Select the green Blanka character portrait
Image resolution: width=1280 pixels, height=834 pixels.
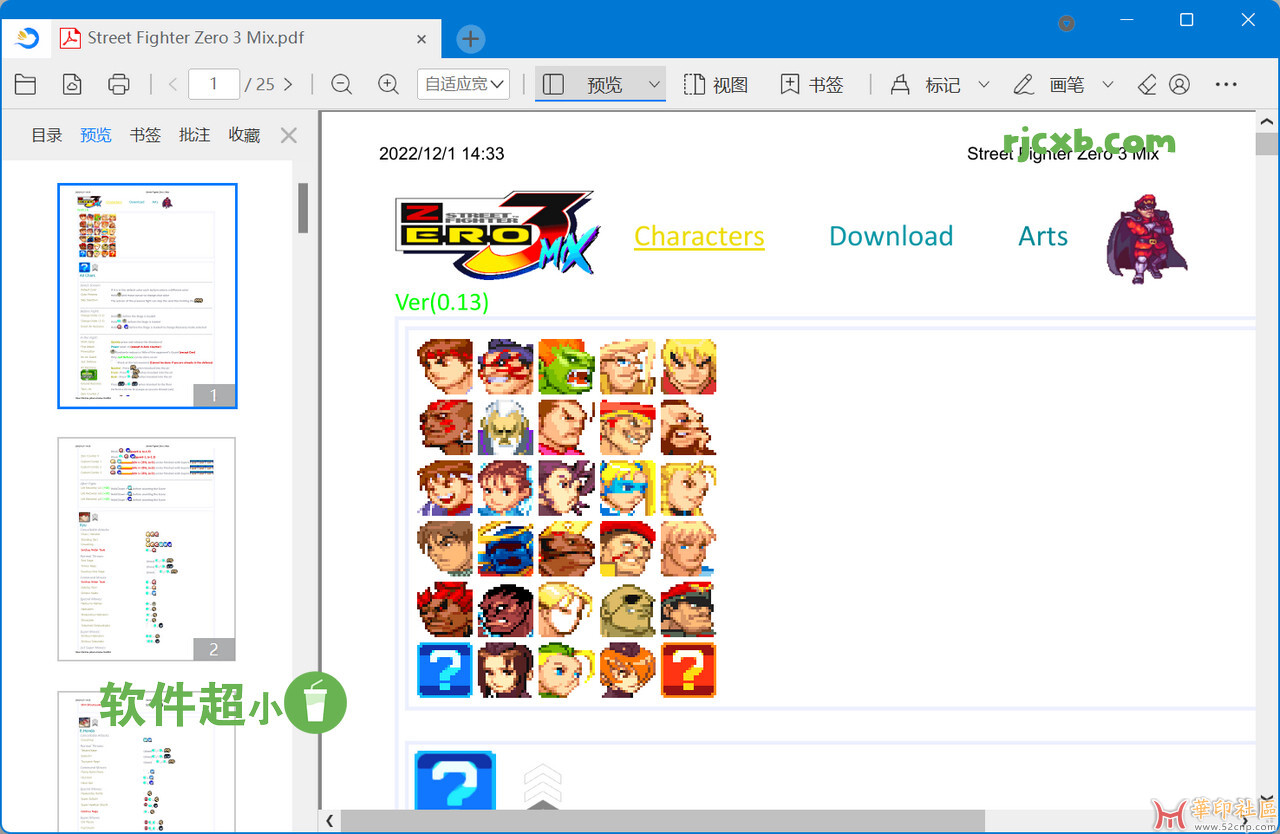[566, 366]
